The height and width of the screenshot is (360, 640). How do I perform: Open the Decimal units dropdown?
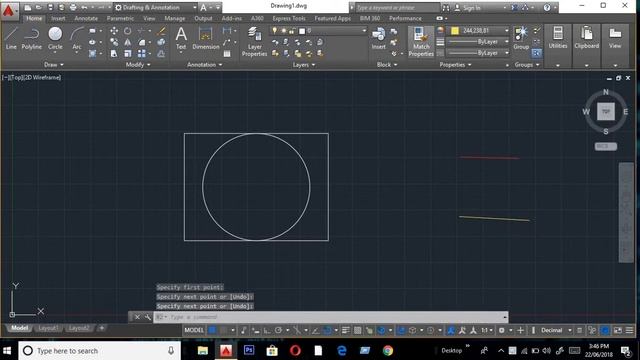click(556, 330)
